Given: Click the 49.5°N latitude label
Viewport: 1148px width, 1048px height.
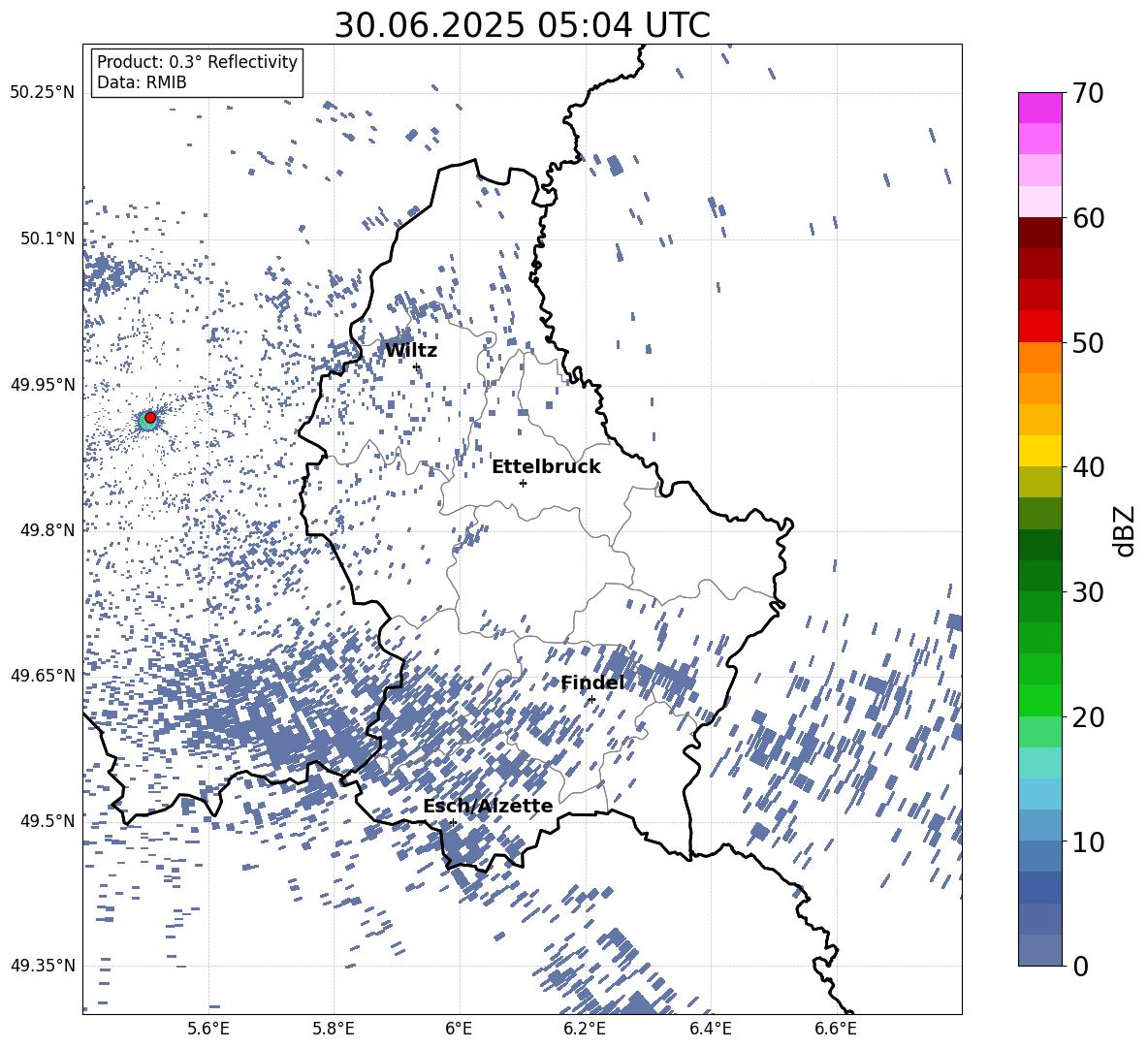Looking at the screenshot, I should click(x=48, y=820).
